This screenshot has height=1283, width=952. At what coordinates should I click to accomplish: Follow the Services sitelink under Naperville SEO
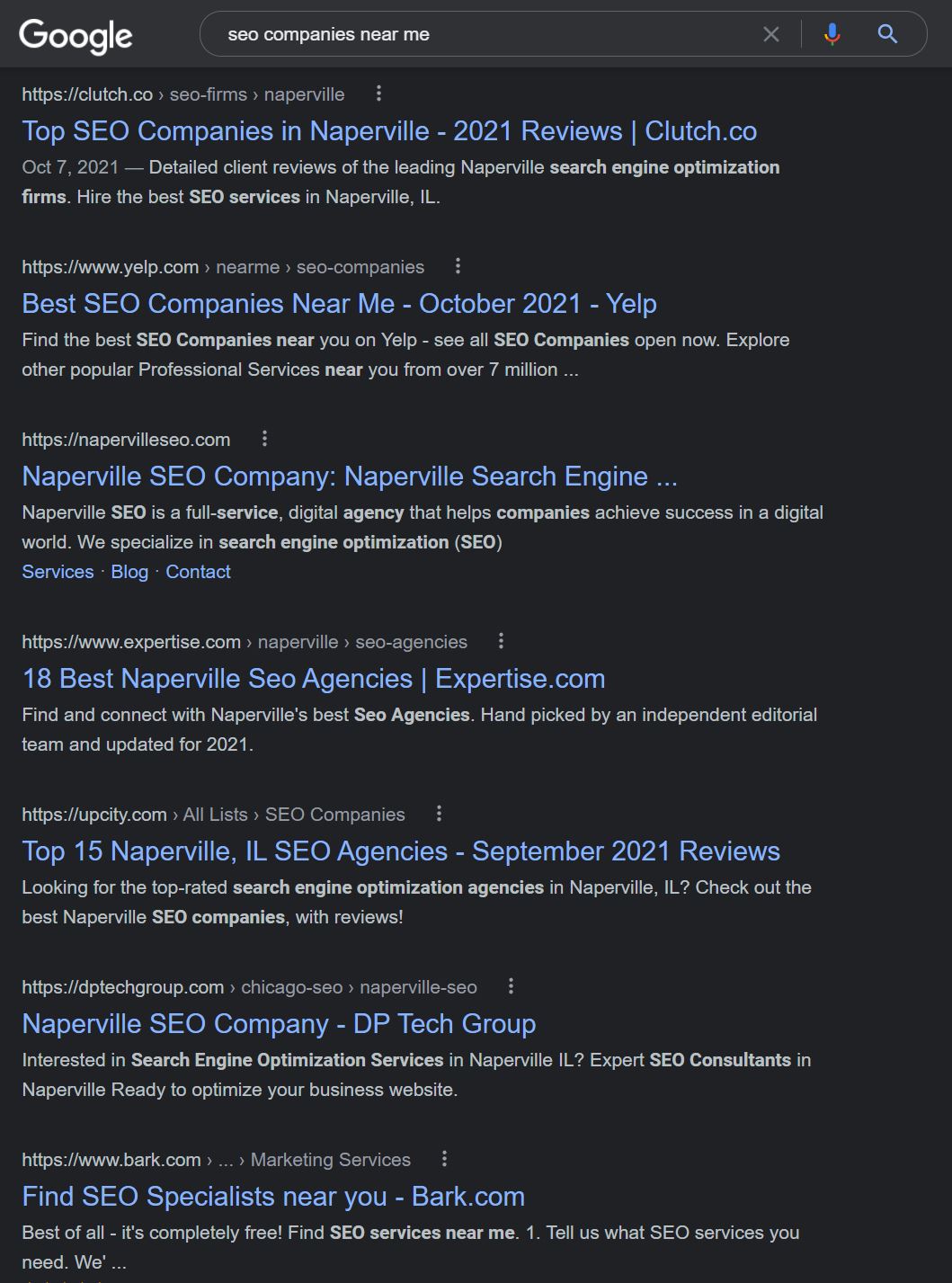(x=58, y=572)
